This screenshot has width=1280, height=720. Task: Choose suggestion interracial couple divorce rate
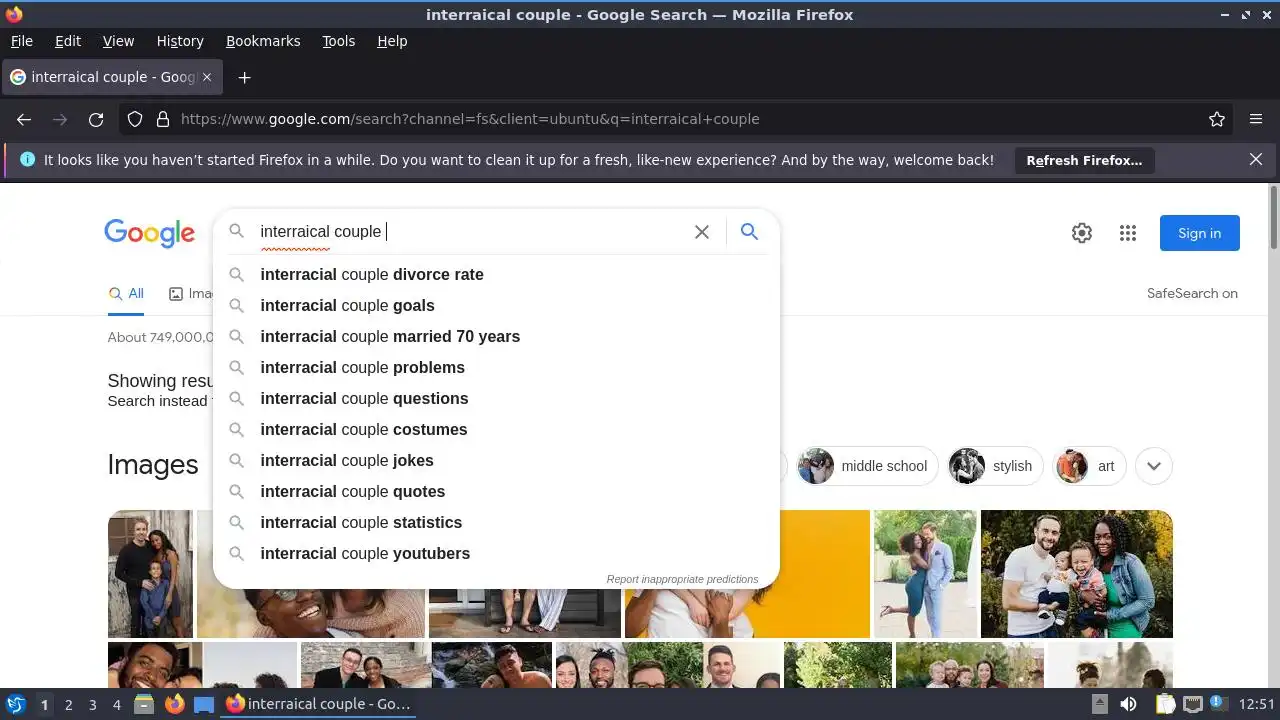tap(496, 274)
